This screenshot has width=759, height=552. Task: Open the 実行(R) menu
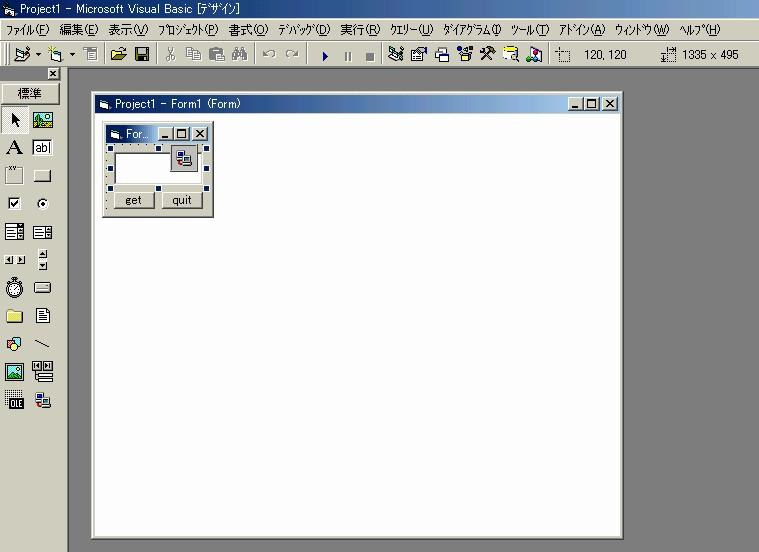(x=360, y=30)
